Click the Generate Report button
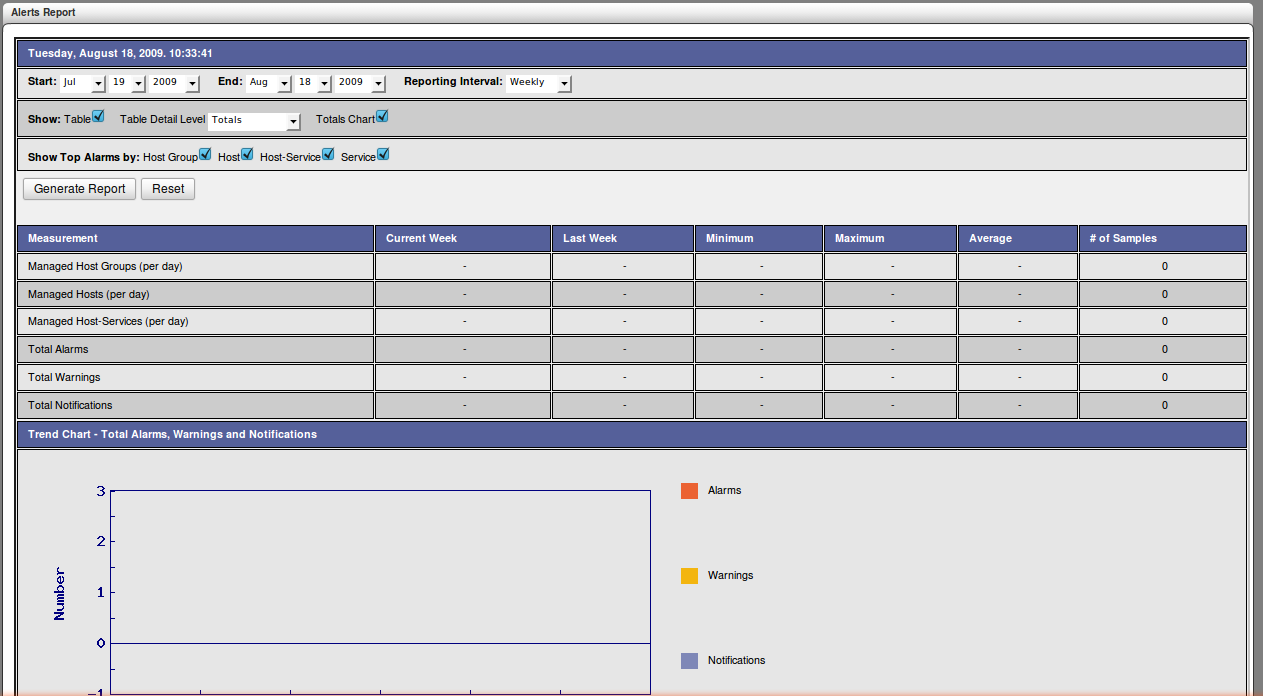The image size is (1263, 696). click(x=80, y=189)
